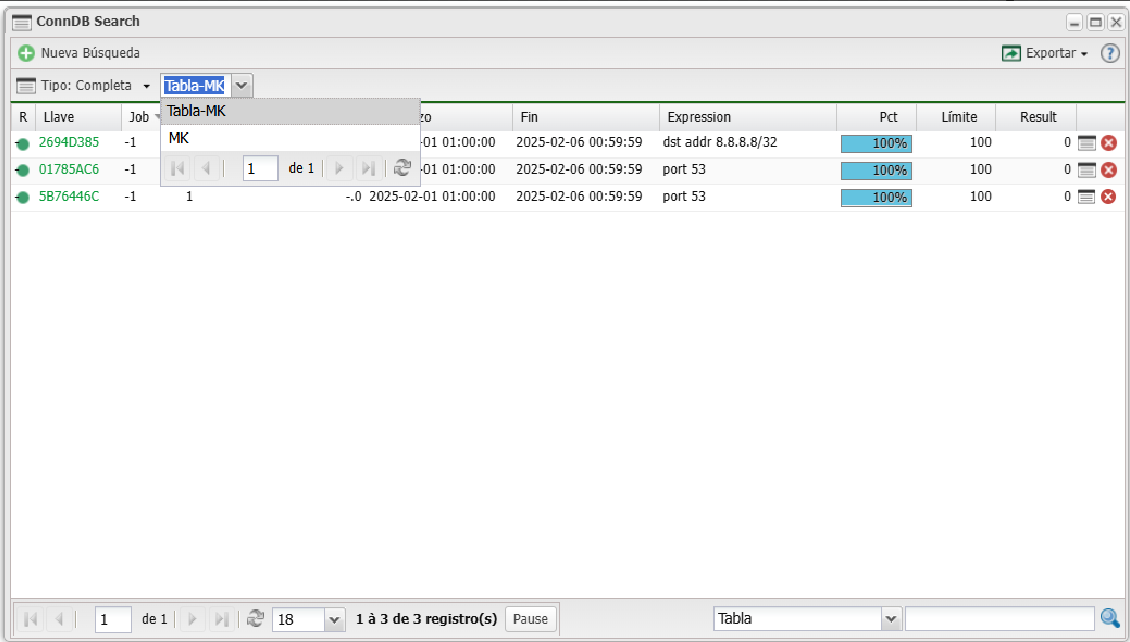The image size is (1130, 642).
Task: Collapse the Tabla-MK combo box arrow
Action: point(241,86)
